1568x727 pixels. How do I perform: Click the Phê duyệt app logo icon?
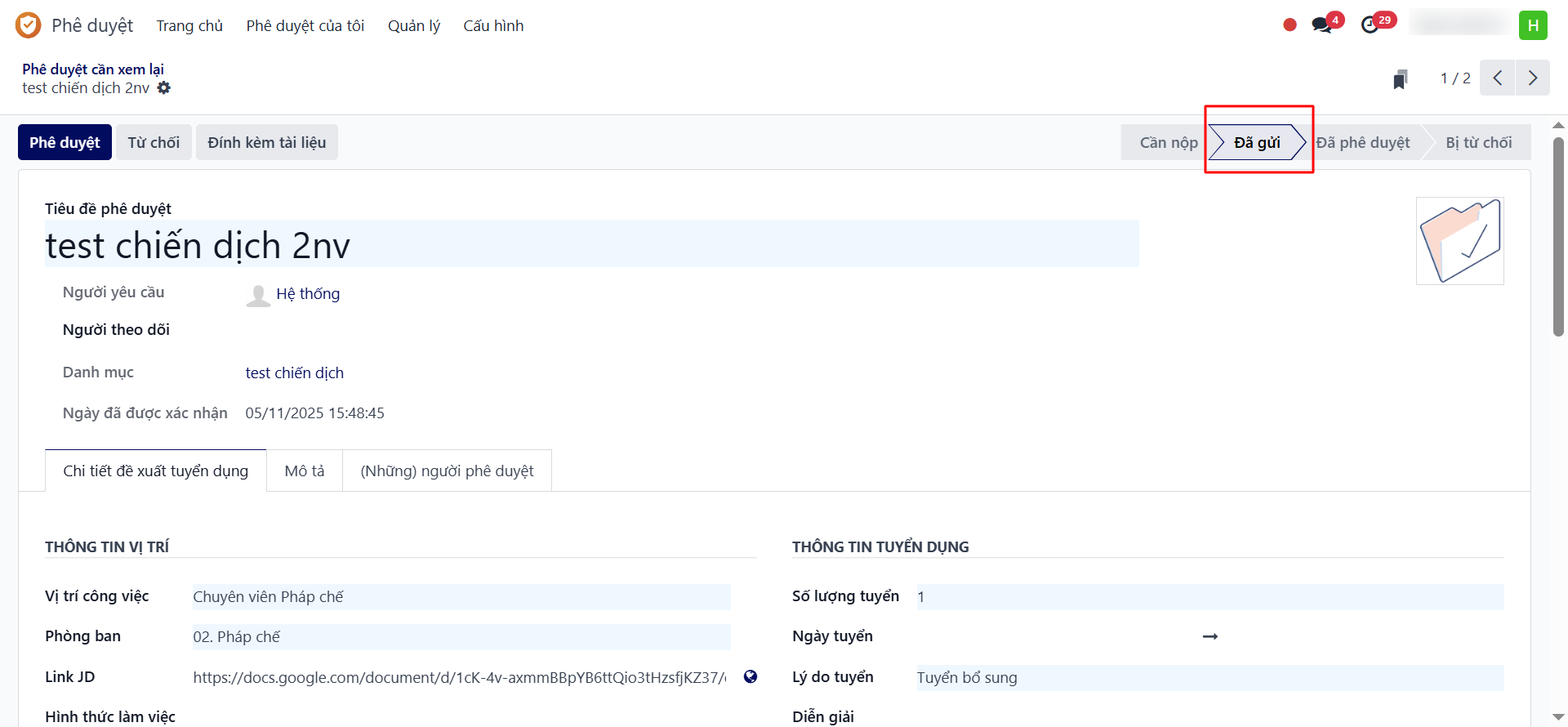coord(28,25)
